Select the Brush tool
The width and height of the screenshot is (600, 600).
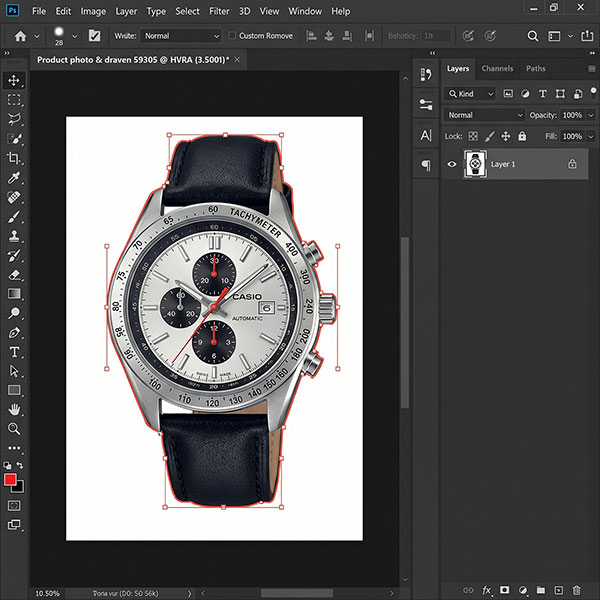14,217
